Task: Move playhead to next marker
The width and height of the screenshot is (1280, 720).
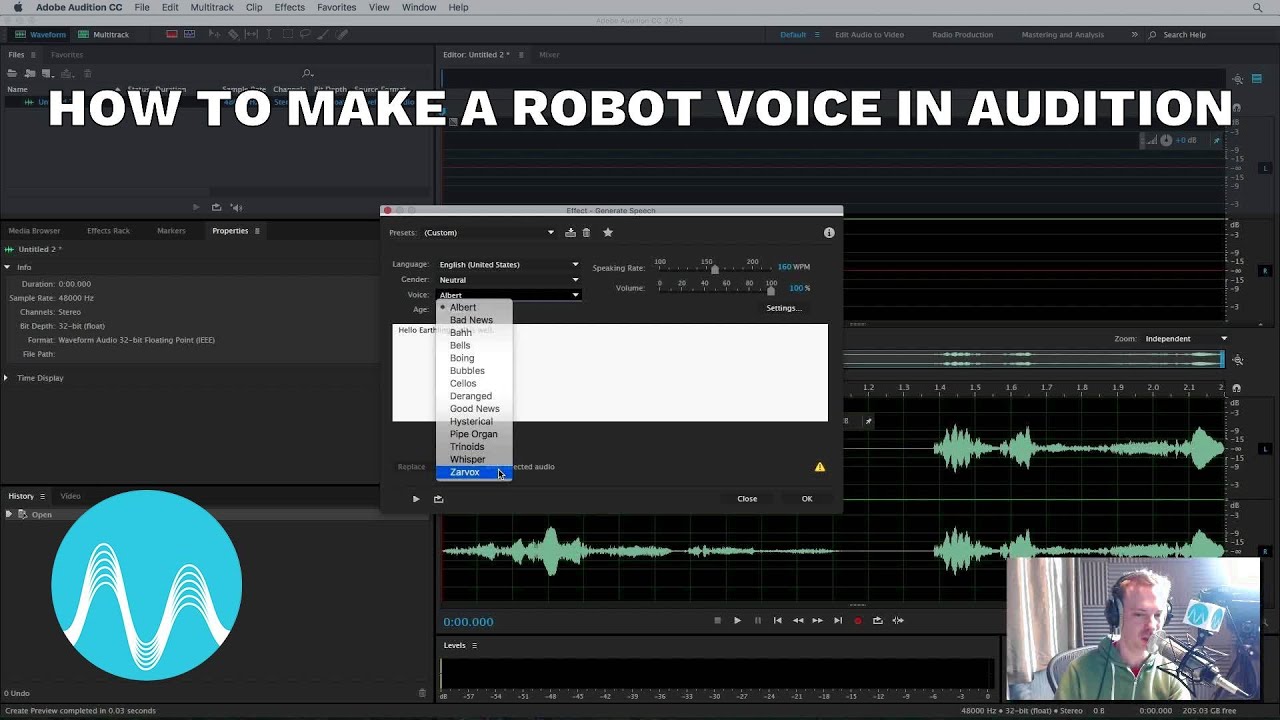Action: 838,620
